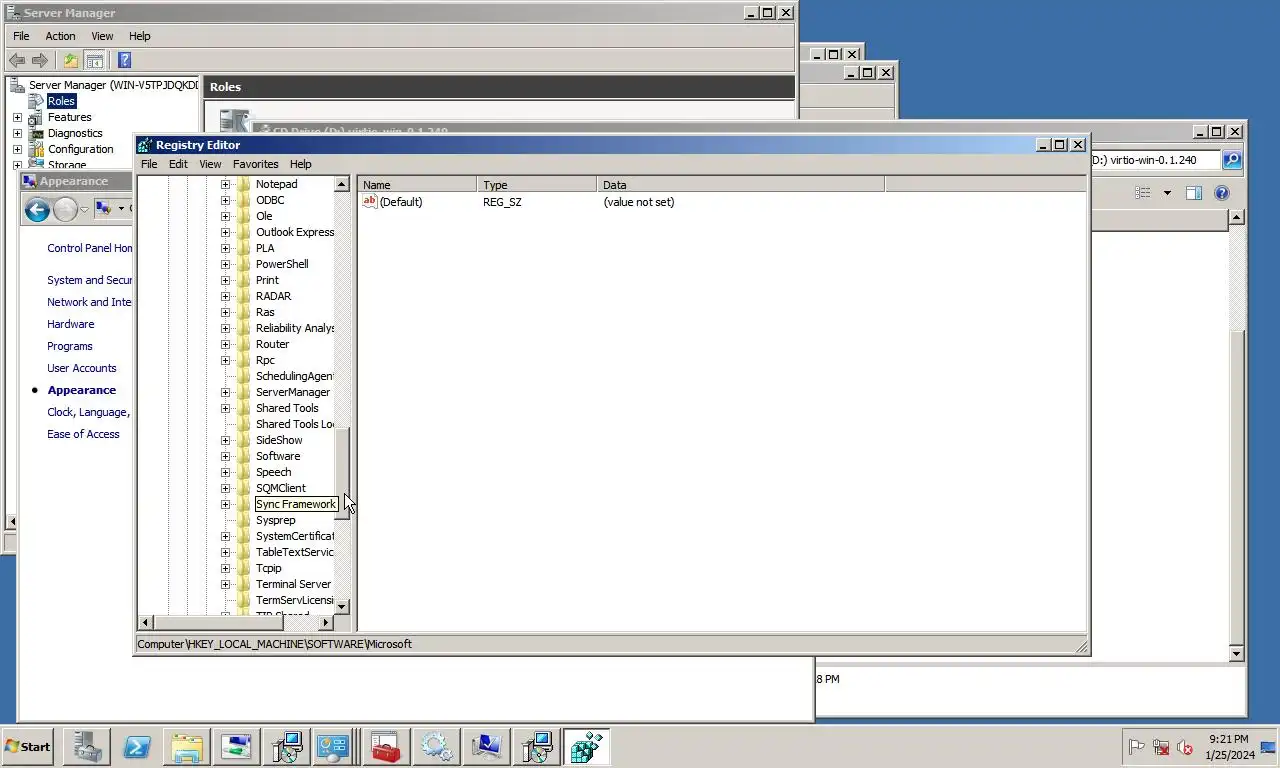Click the Change view list icon in Explorer

click(x=1143, y=193)
